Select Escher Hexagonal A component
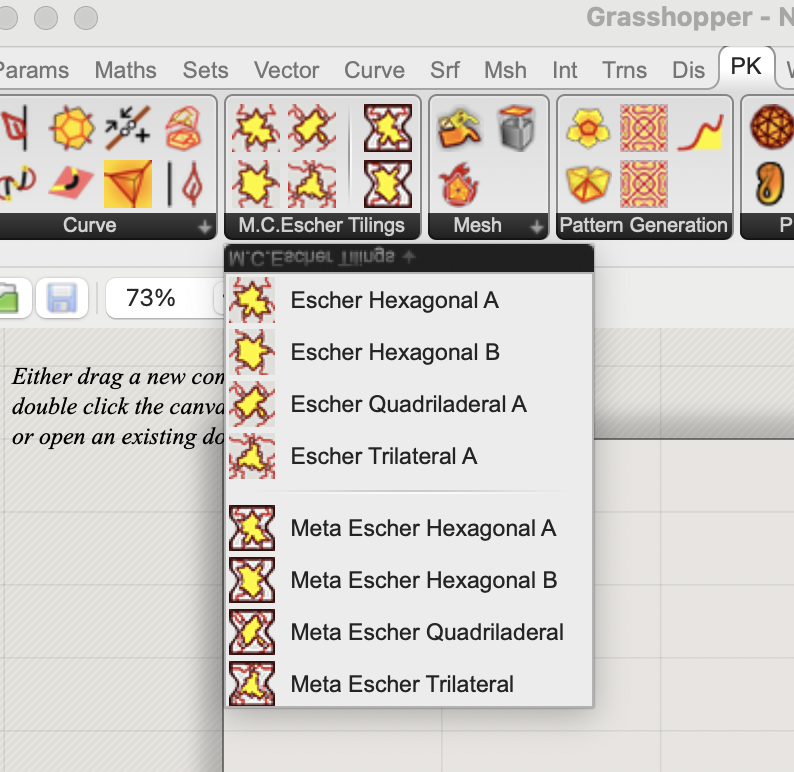Viewport: 794px width, 772px height. tap(394, 300)
